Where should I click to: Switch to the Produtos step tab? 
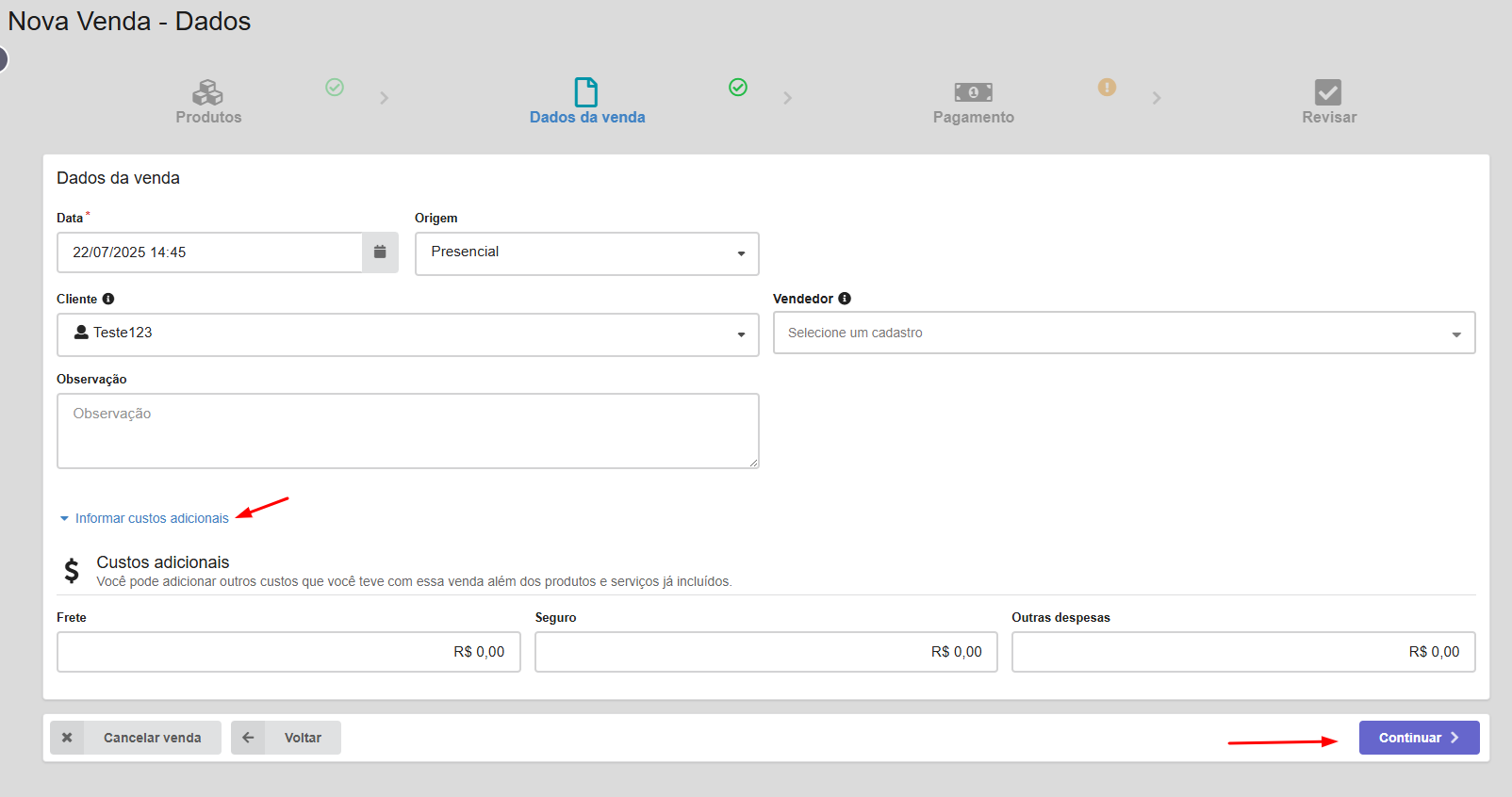click(208, 117)
